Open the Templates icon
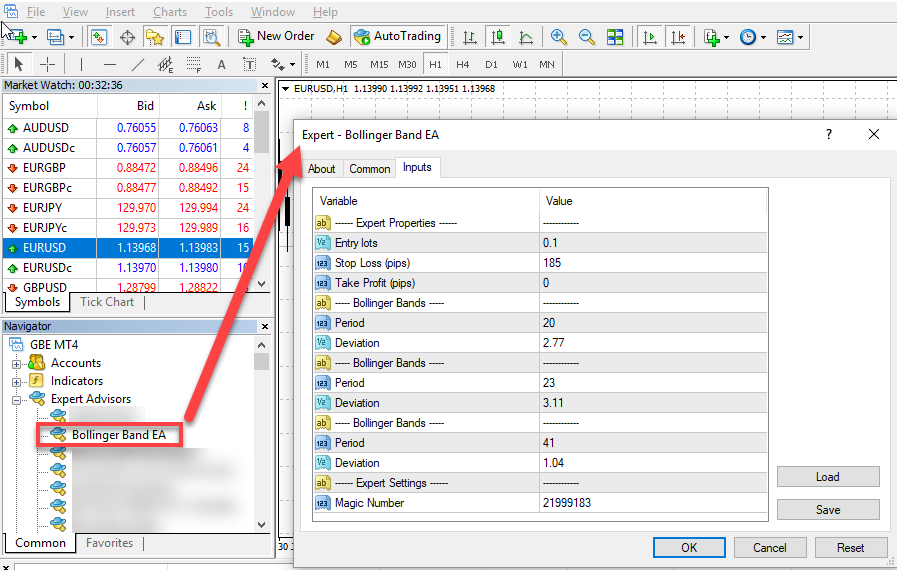The width and height of the screenshot is (897, 570). [x=785, y=37]
